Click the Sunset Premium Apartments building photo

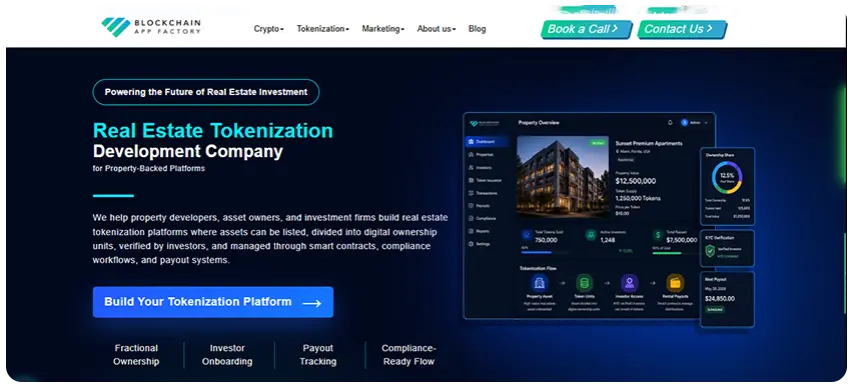pyautogui.click(x=563, y=176)
